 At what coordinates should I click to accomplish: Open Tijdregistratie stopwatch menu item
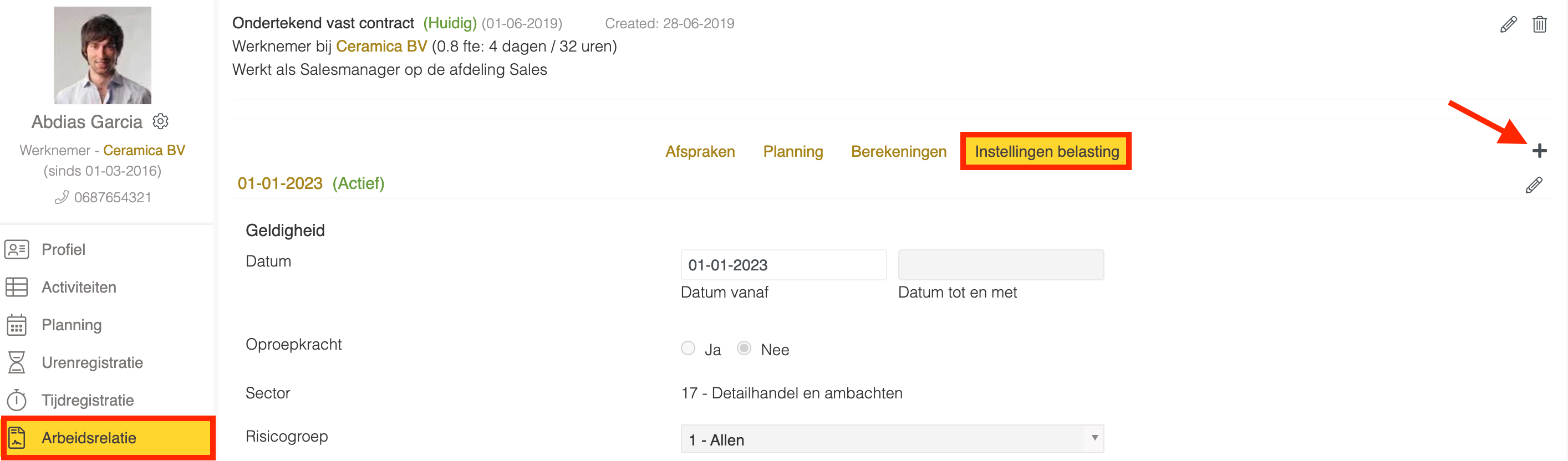87,400
